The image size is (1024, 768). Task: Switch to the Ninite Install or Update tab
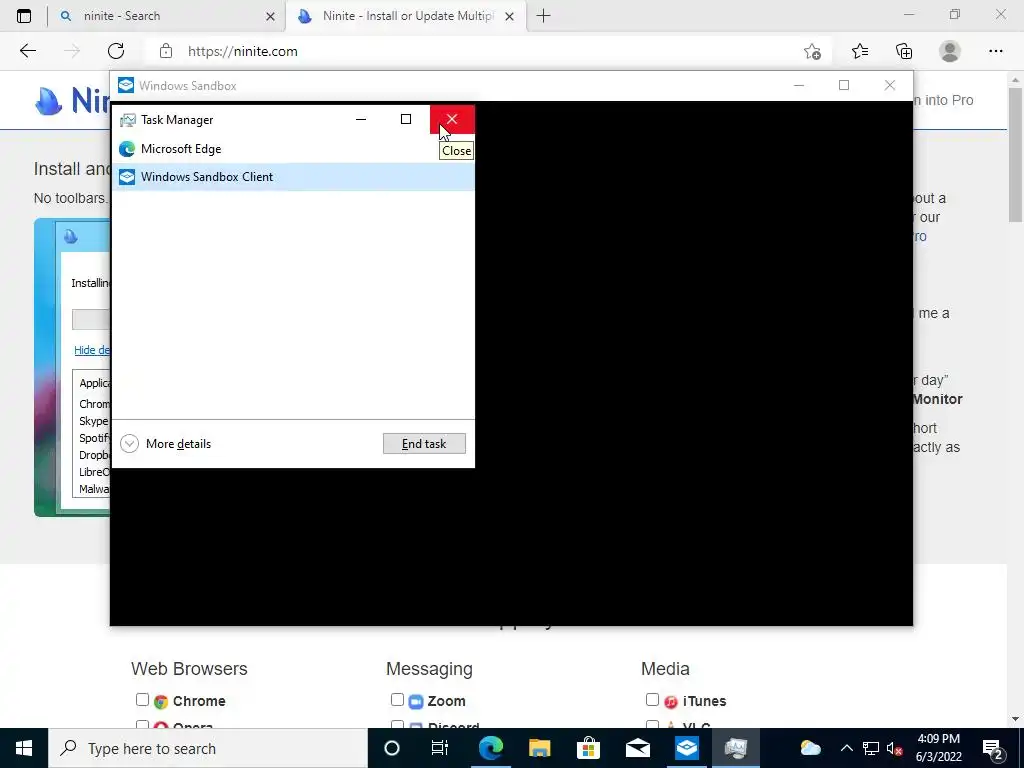pyautogui.click(x=408, y=16)
